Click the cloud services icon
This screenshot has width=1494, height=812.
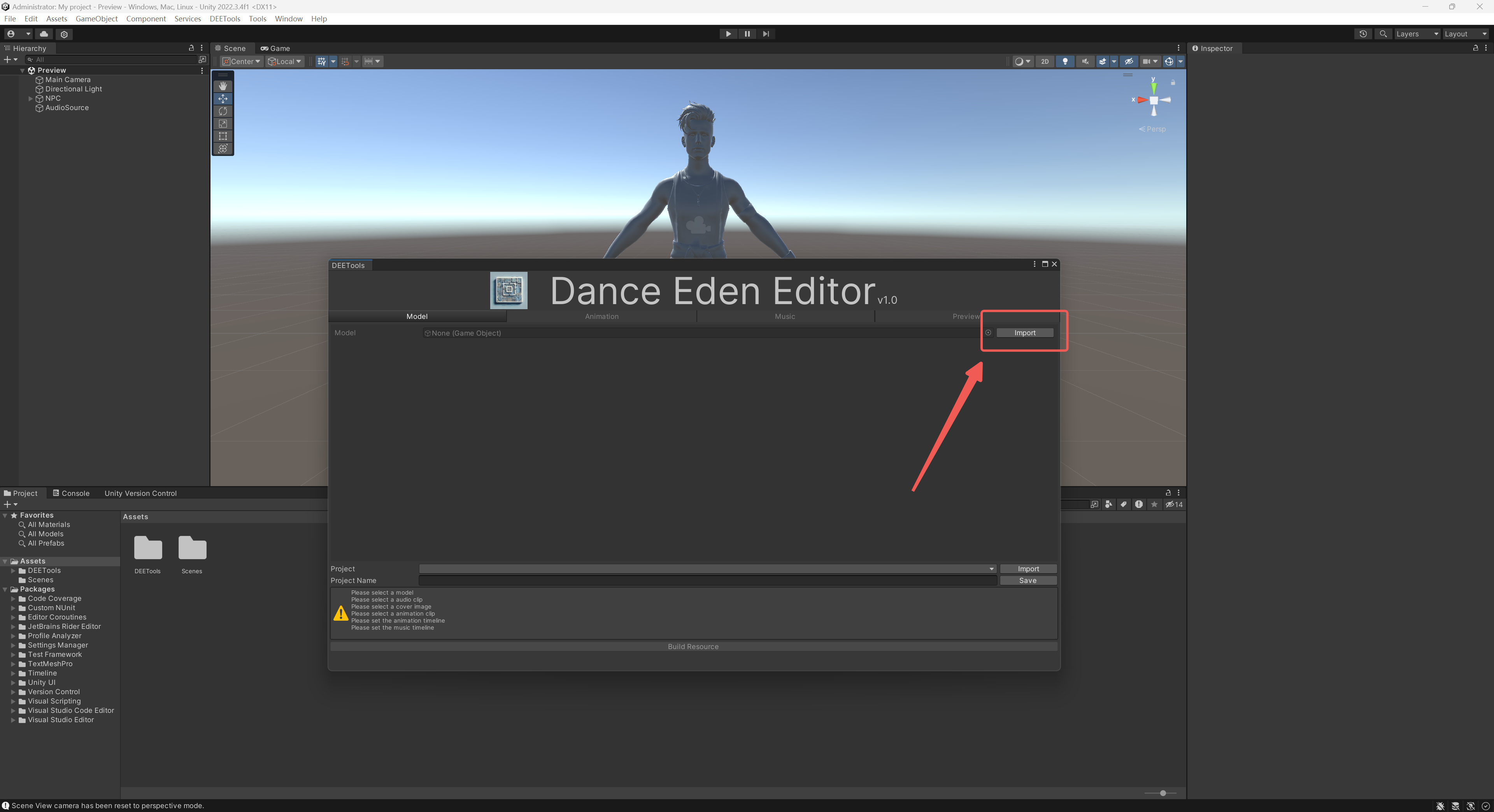click(44, 33)
